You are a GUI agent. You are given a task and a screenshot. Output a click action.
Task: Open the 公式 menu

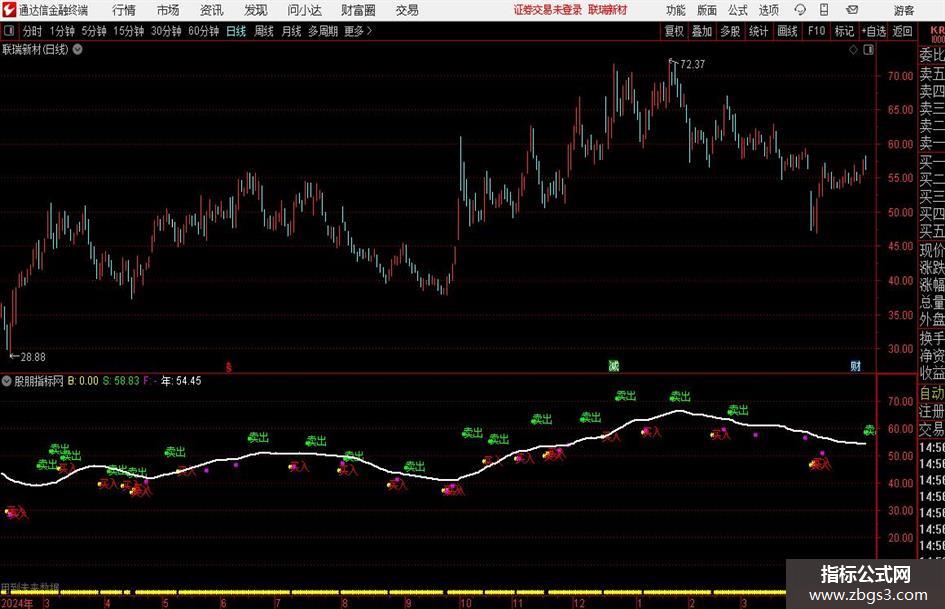click(738, 10)
